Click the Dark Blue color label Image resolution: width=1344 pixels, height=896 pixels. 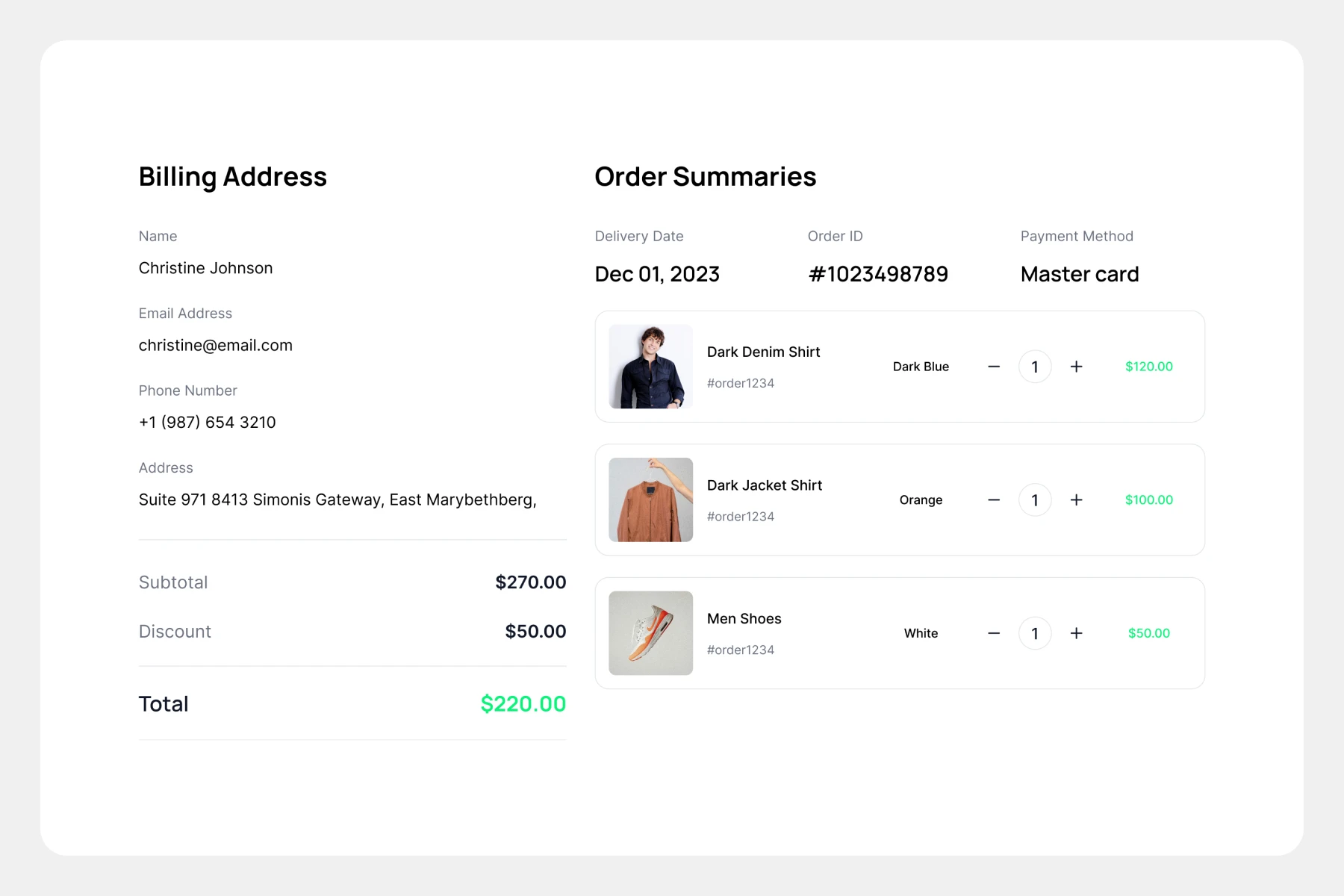tap(921, 367)
